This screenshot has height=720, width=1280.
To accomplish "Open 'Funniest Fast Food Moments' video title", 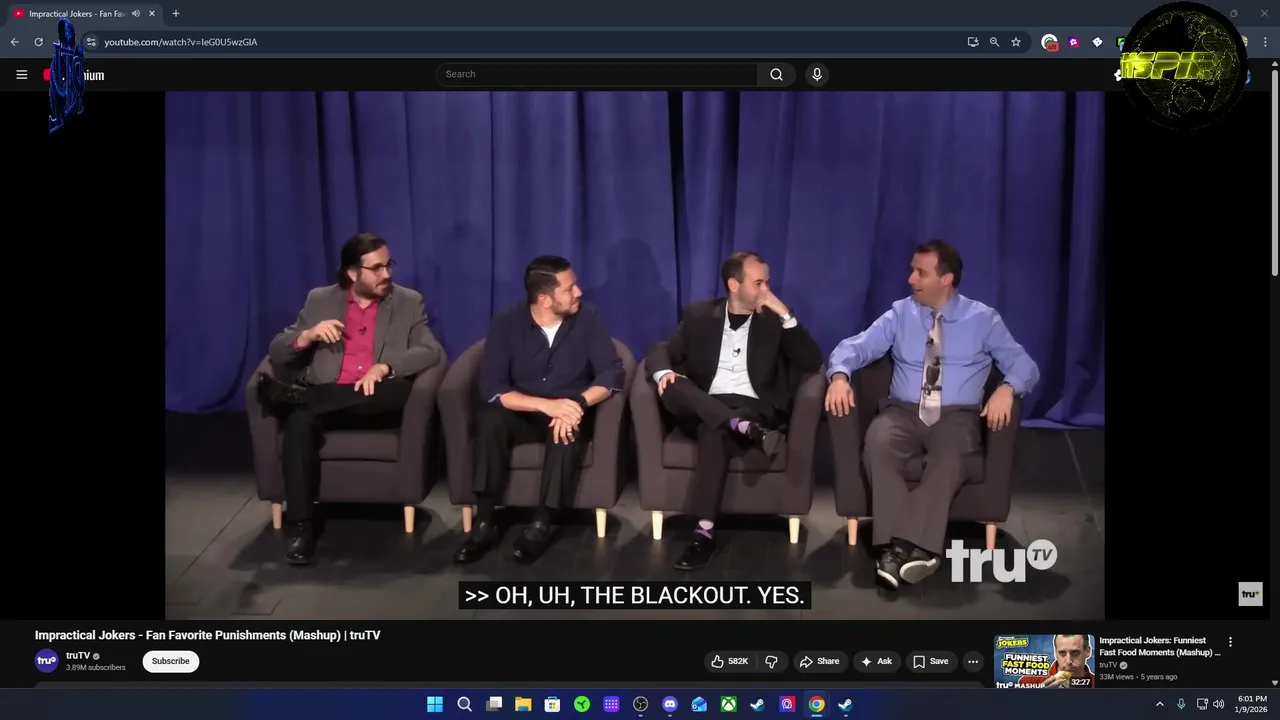I will [x=1159, y=646].
